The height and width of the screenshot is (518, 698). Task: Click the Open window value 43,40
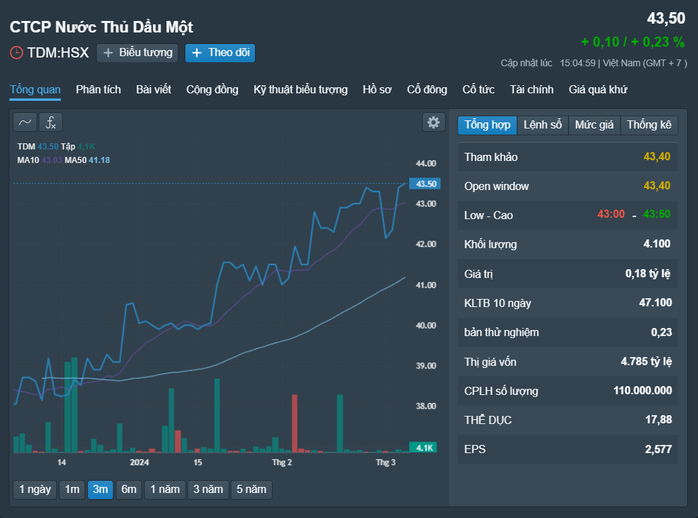[x=657, y=186]
